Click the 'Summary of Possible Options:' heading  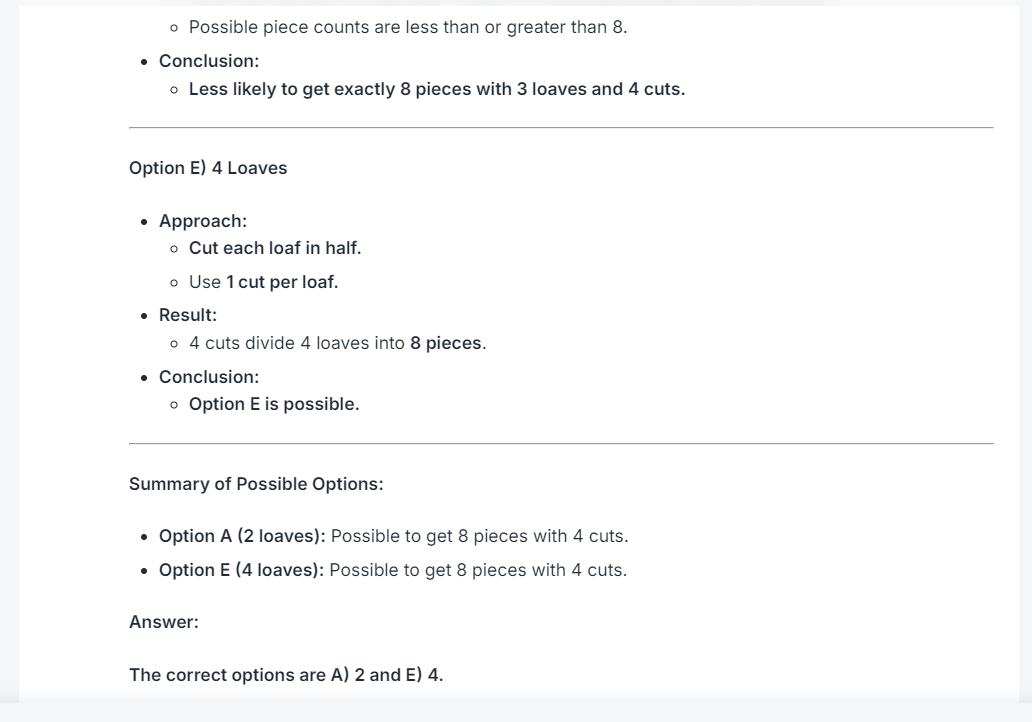pos(256,484)
